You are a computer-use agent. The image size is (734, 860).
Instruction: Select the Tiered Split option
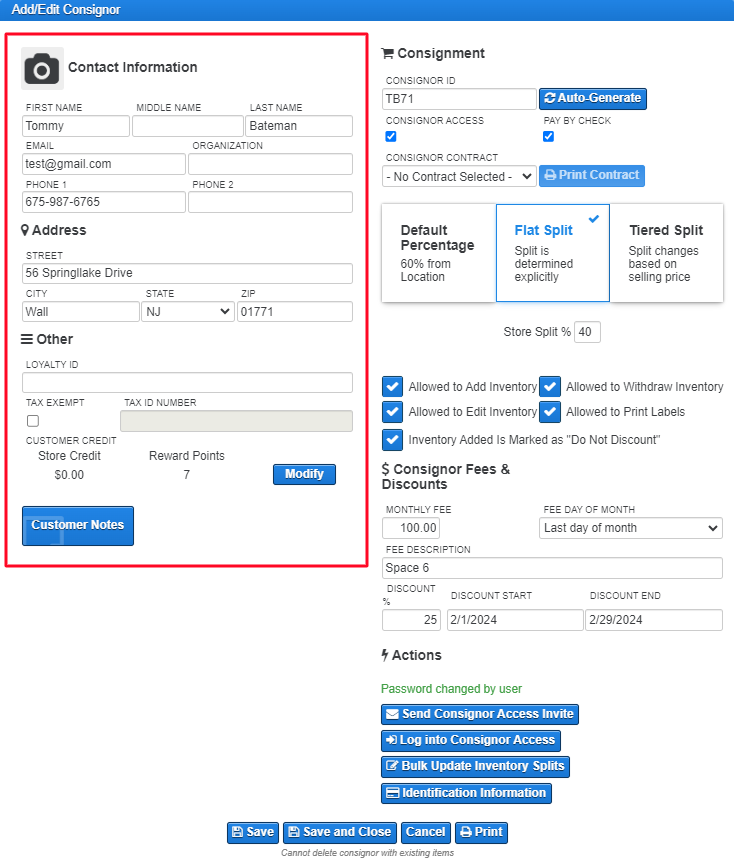666,253
